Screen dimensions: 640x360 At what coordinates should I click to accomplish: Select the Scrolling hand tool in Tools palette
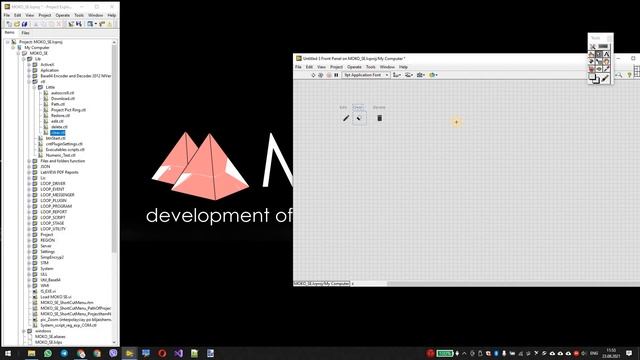[x=606, y=61]
